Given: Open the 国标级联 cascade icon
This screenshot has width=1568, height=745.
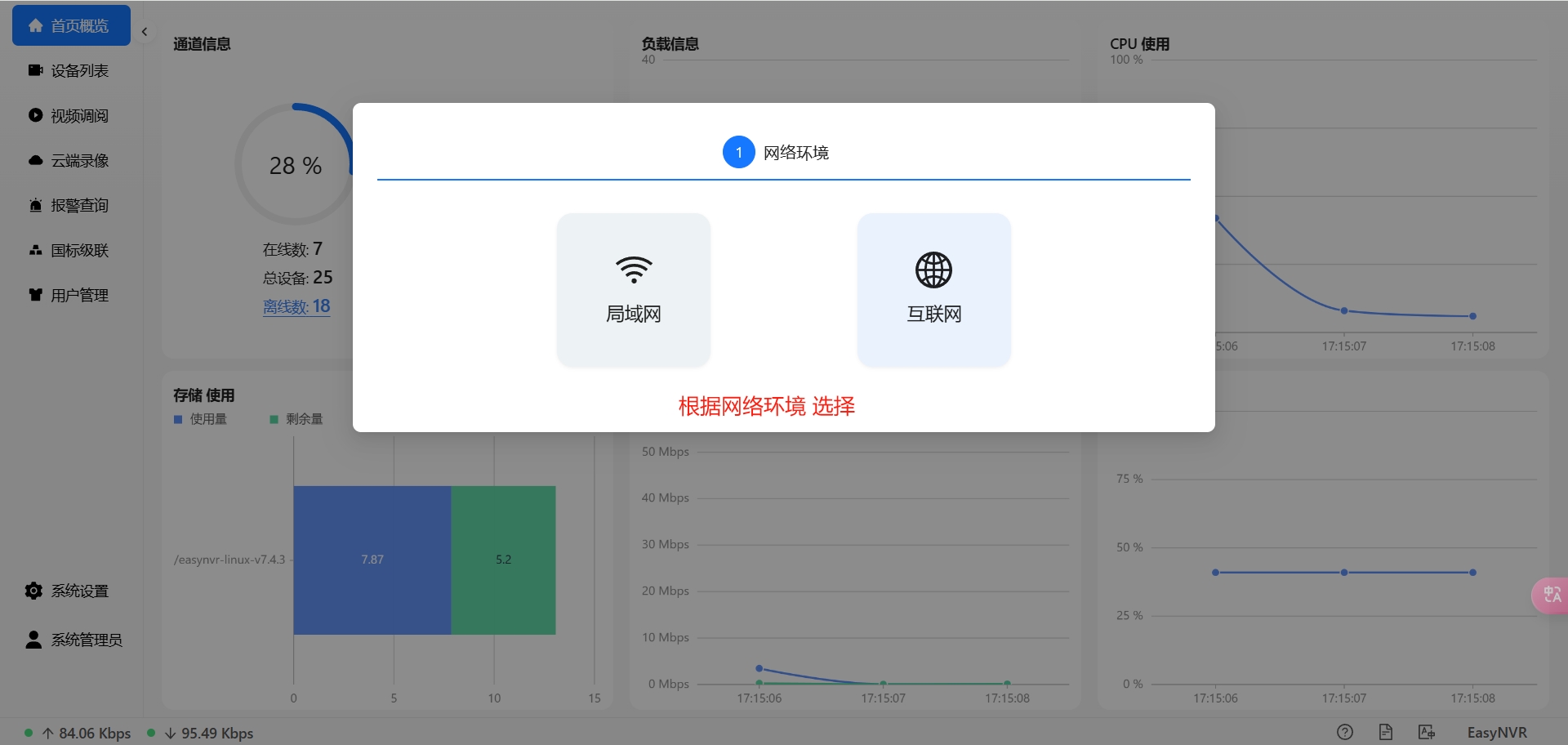Looking at the screenshot, I should click(x=34, y=250).
